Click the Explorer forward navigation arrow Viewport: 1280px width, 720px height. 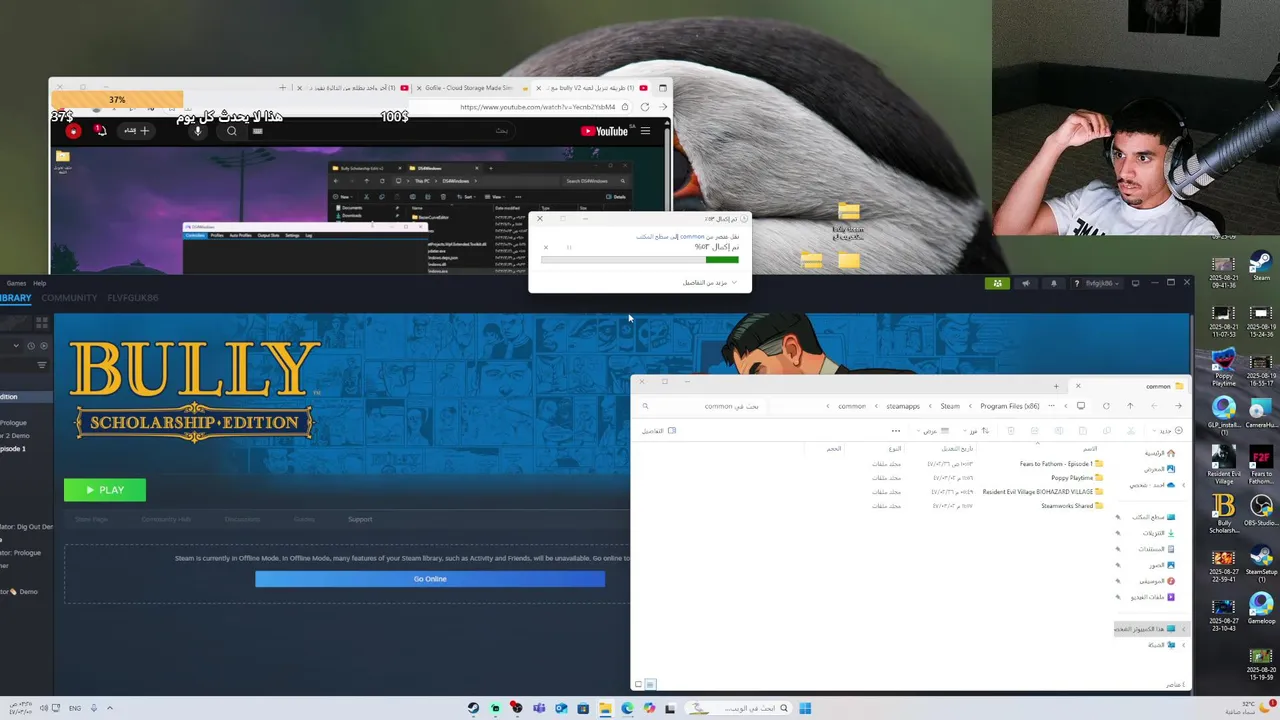click(x=1154, y=406)
